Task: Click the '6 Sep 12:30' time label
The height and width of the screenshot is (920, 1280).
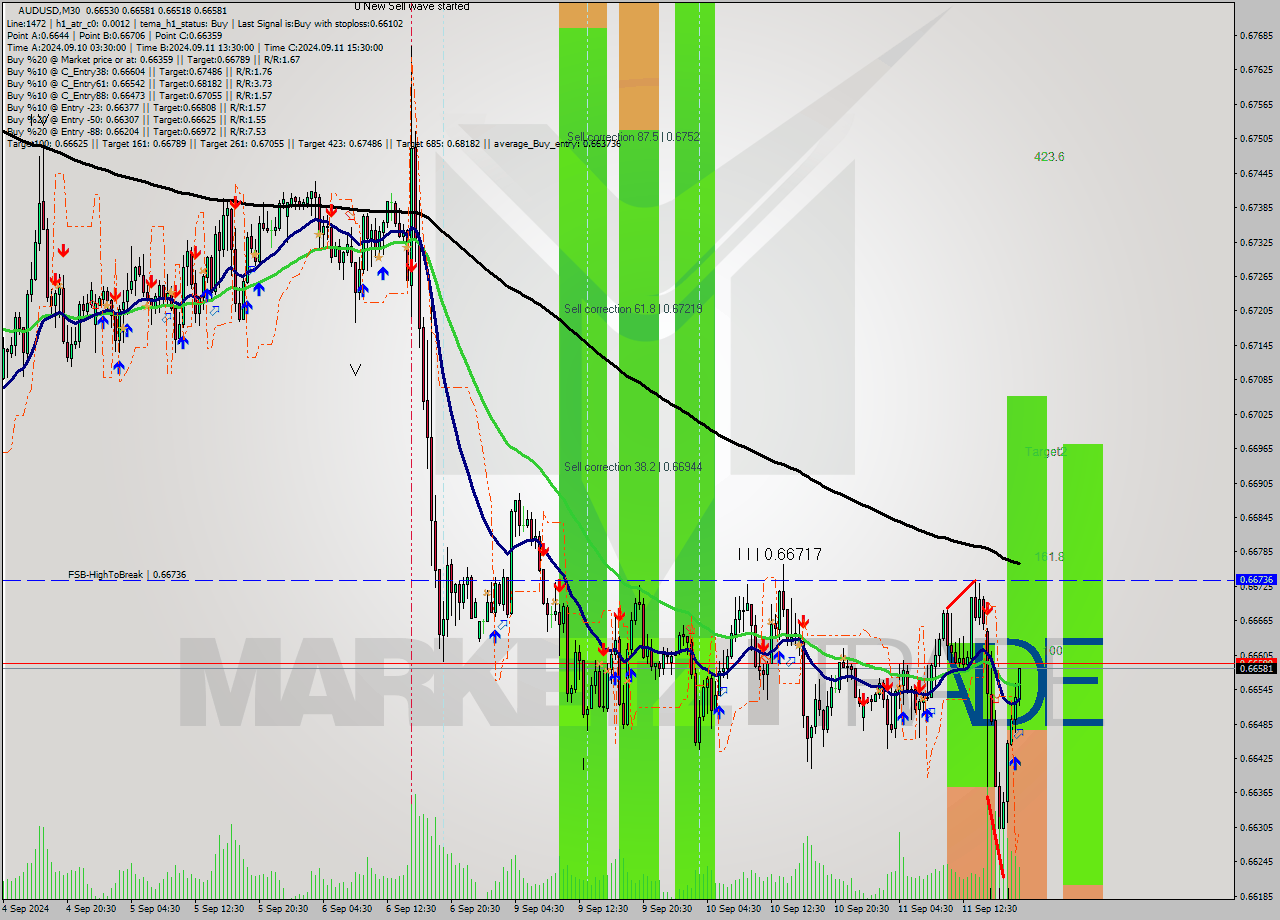Action: click(x=410, y=909)
